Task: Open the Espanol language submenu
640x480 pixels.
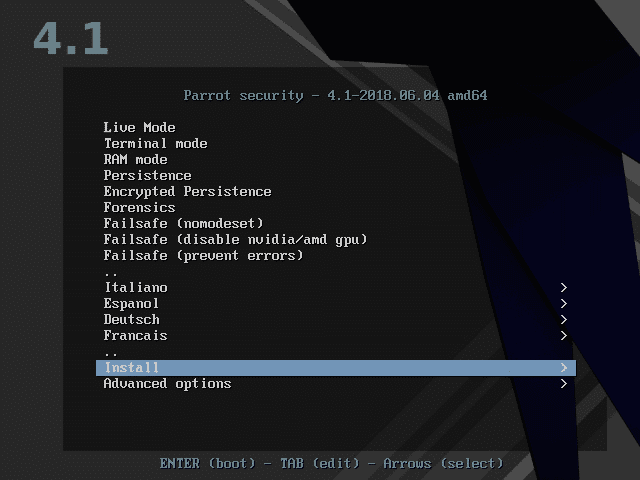Action: (x=131, y=303)
